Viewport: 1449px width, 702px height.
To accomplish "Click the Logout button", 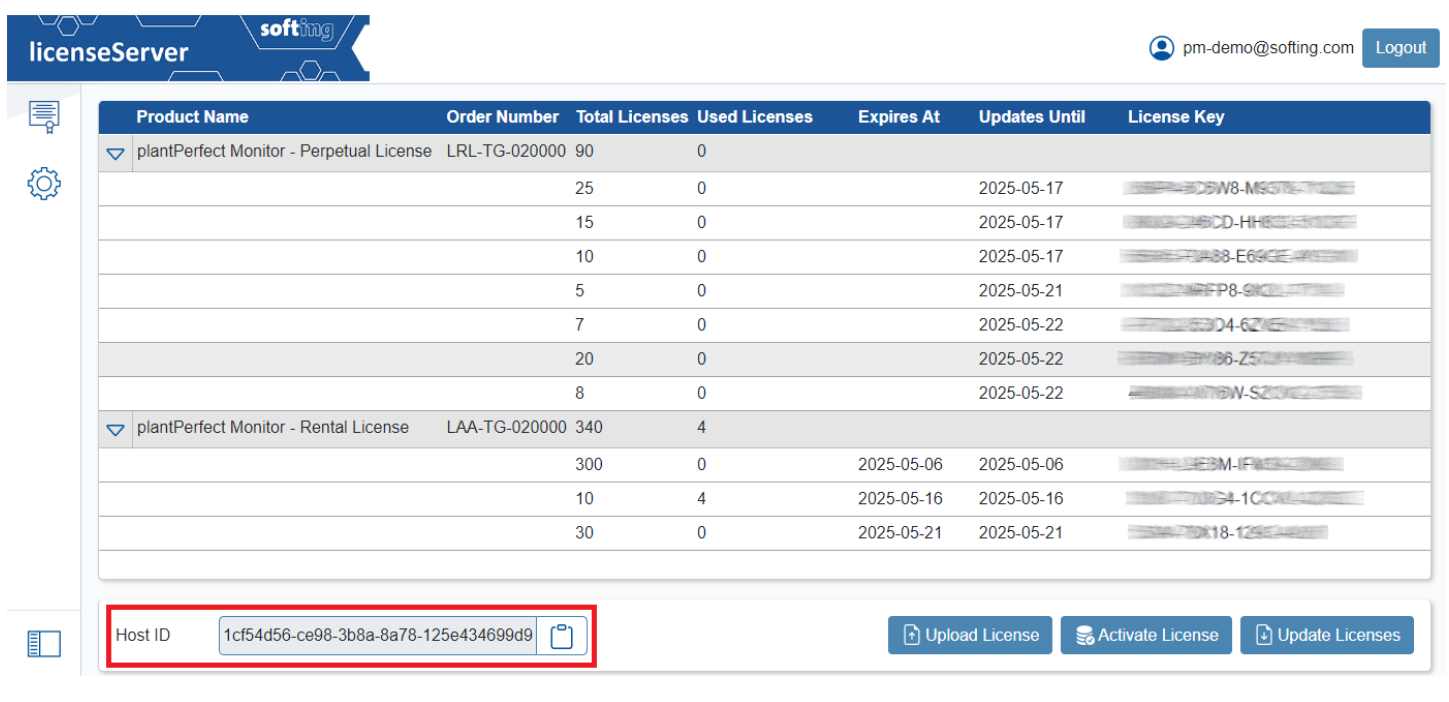I will coord(1400,48).
